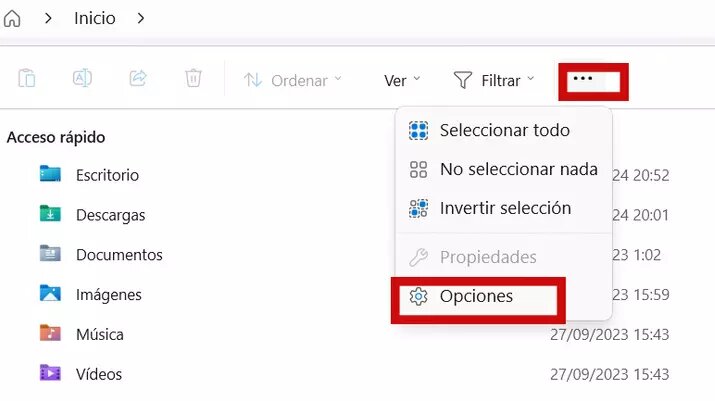Click the Descargas folder icon
The height and width of the screenshot is (401, 715).
click(50, 215)
